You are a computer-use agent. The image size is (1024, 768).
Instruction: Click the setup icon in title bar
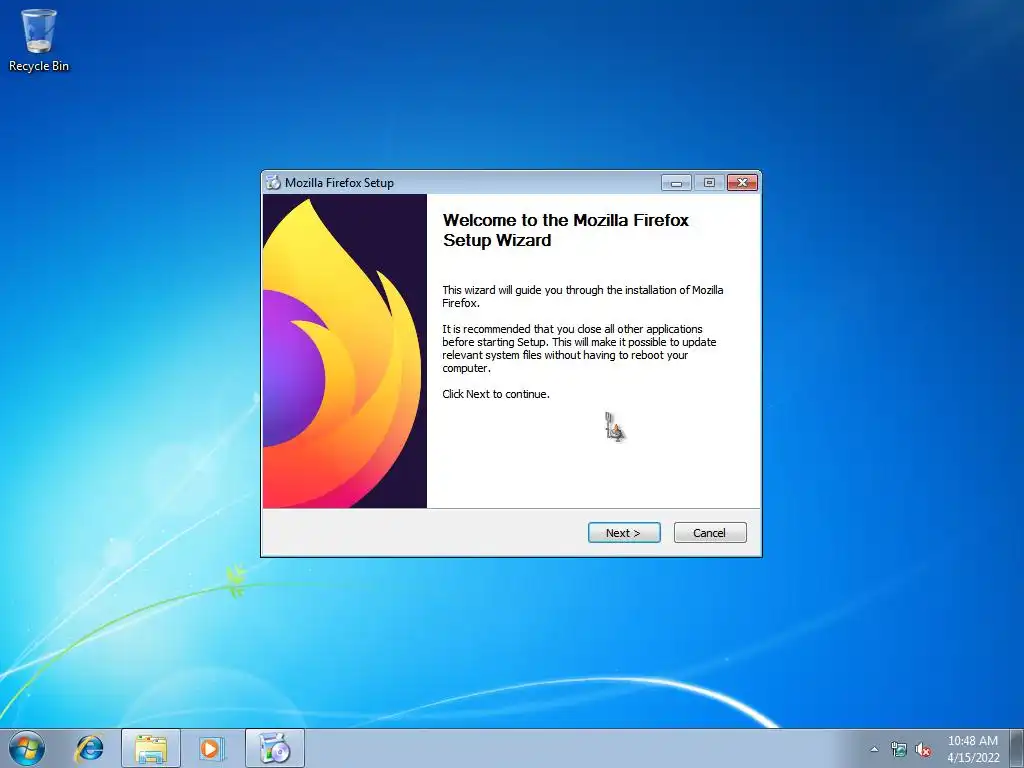273,183
